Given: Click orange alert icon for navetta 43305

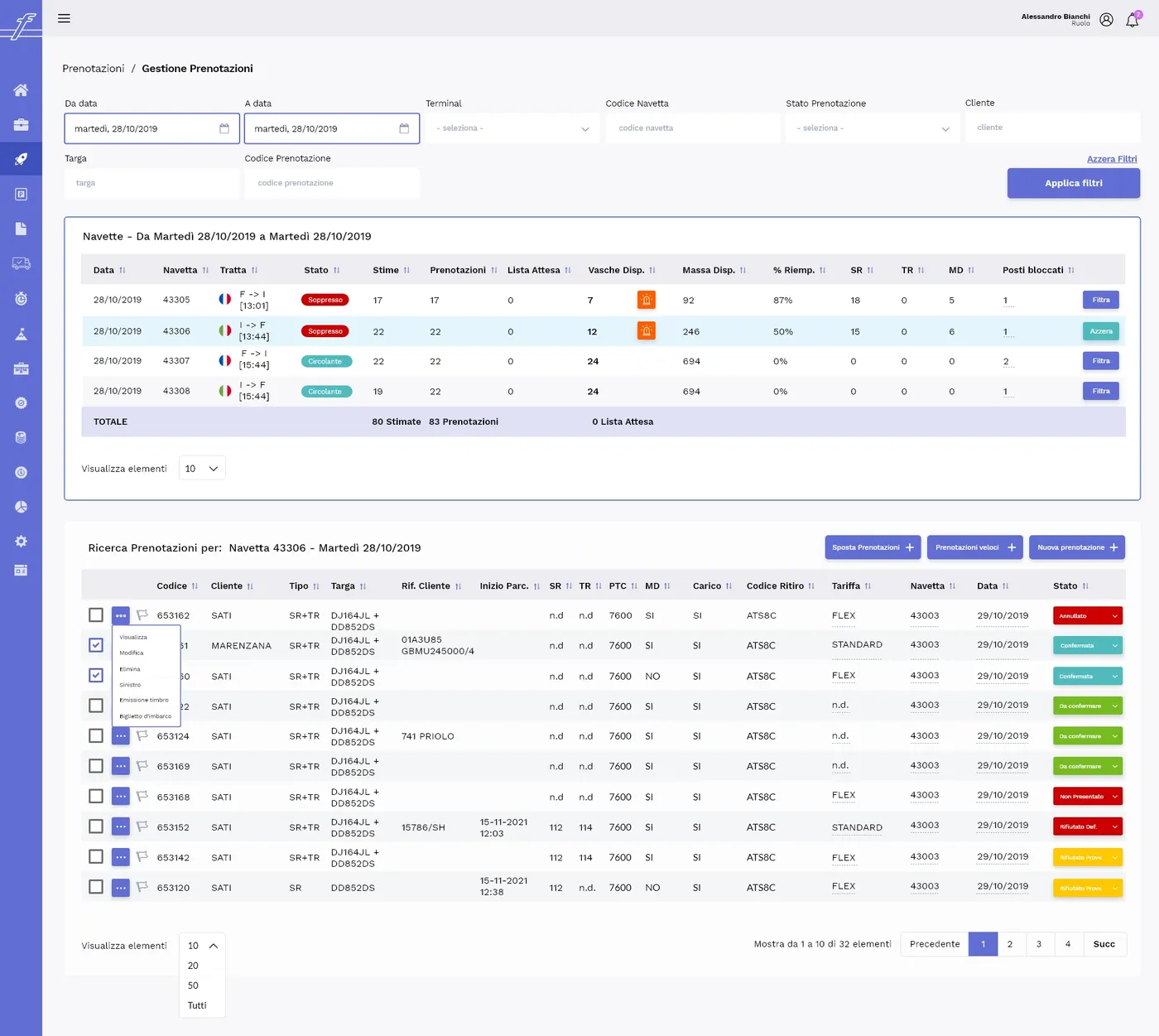Looking at the screenshot, I should pyautogui.click(x=647, y=300).
